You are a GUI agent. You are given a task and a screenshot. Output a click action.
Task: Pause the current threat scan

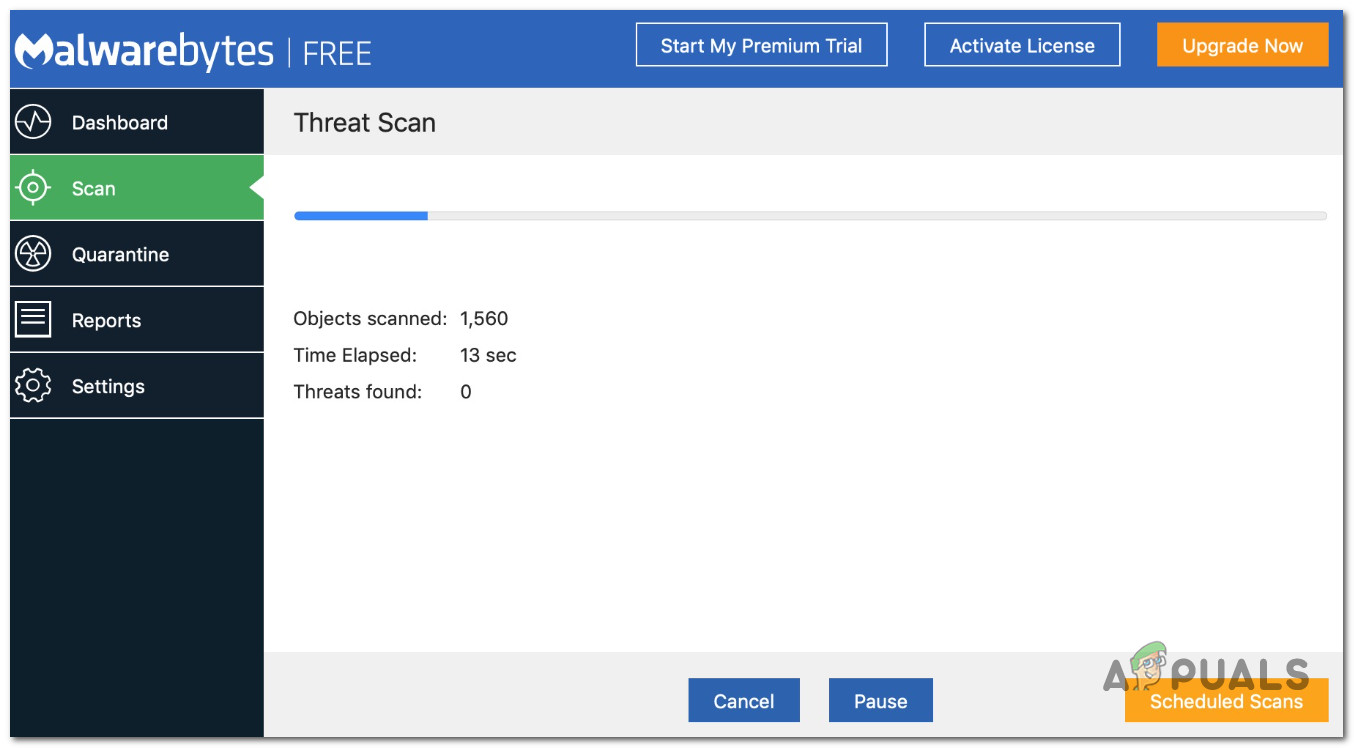[x=880, y=701]
